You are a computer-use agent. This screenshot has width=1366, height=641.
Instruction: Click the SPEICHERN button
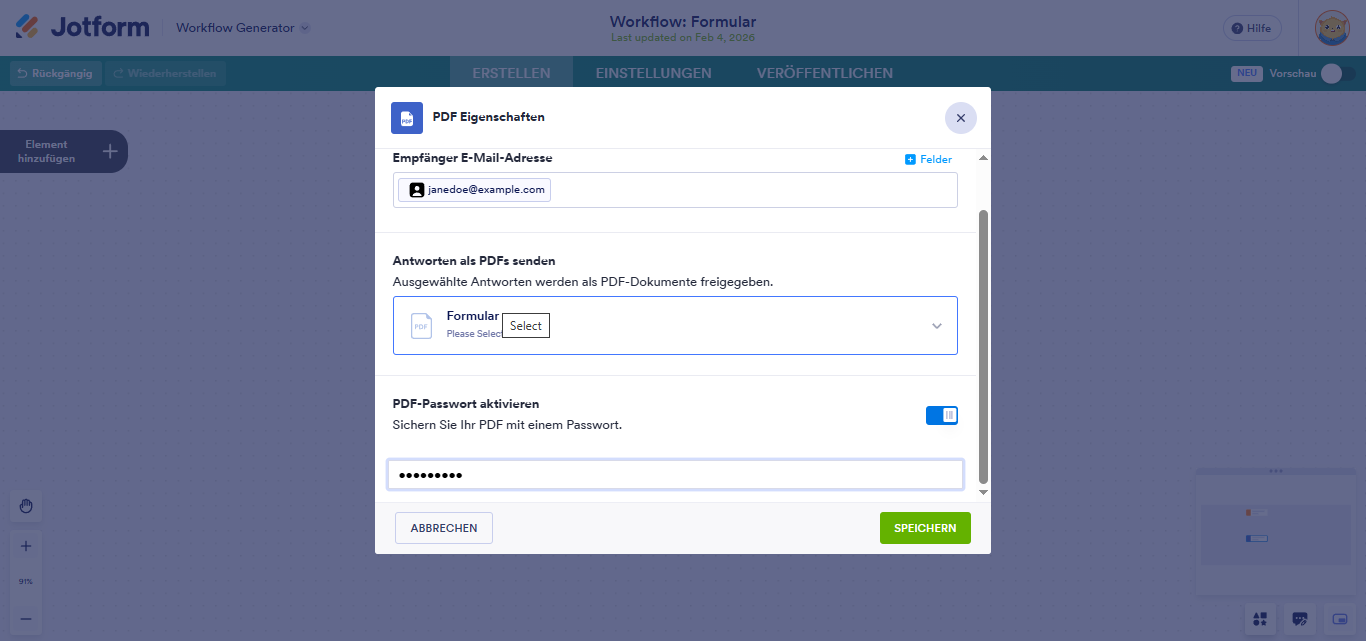pos(925,527)
